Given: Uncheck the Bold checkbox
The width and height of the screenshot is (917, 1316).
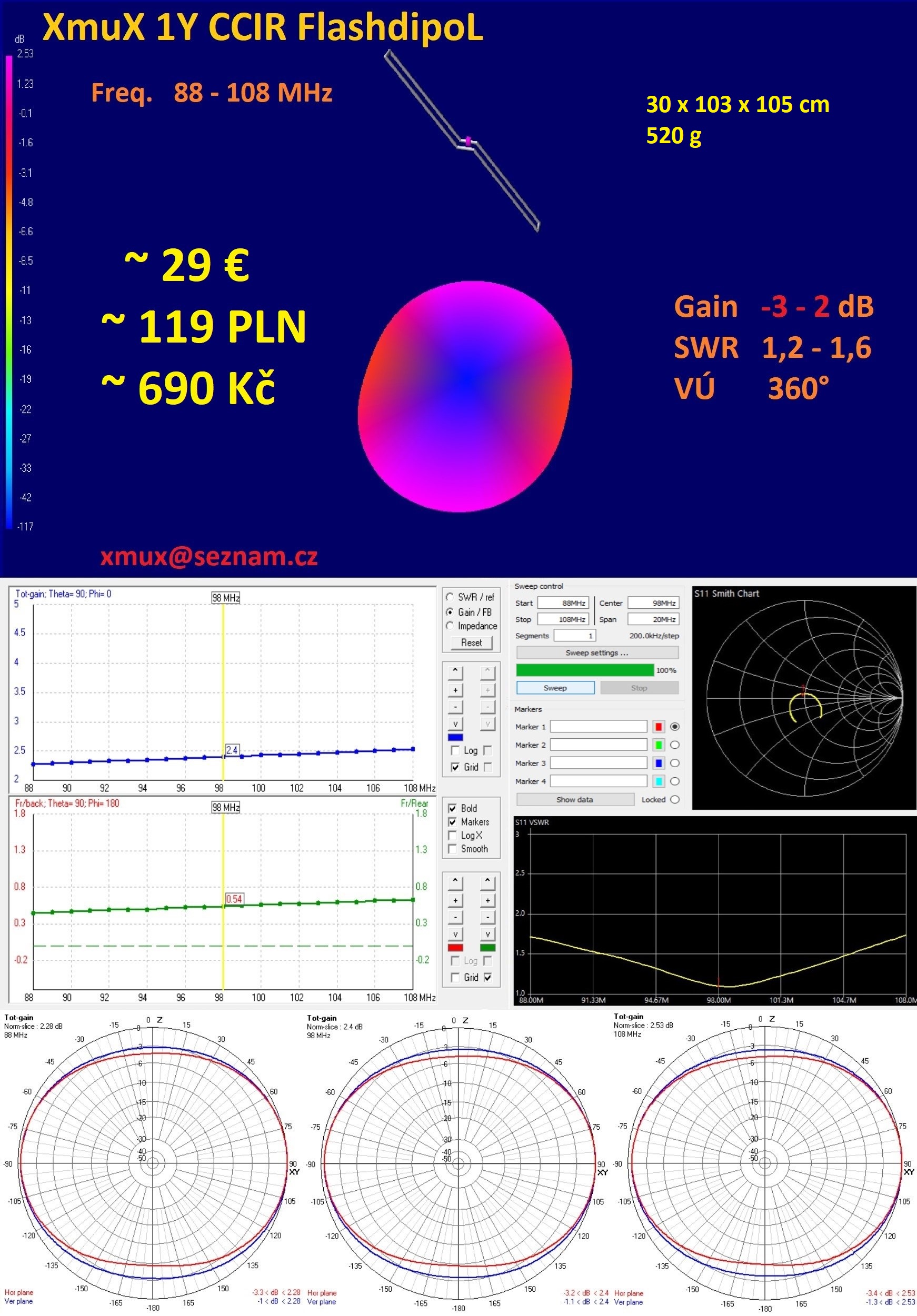Looking at the screenshot, I should coord(453,808).
